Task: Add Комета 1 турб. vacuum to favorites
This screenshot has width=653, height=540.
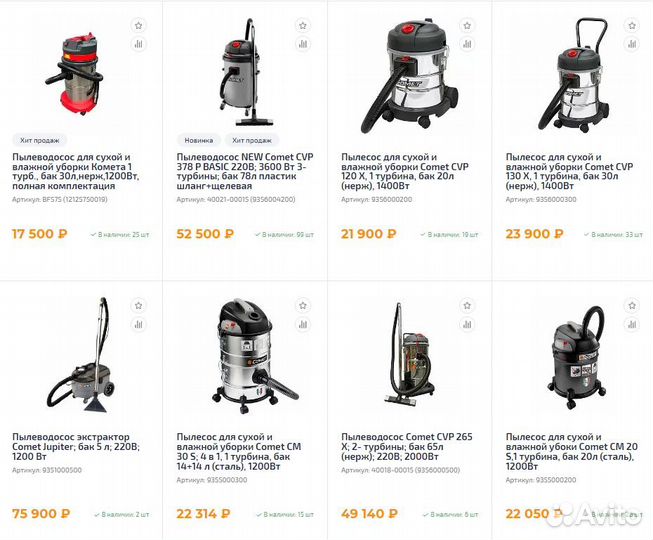Action: point(138,25)
